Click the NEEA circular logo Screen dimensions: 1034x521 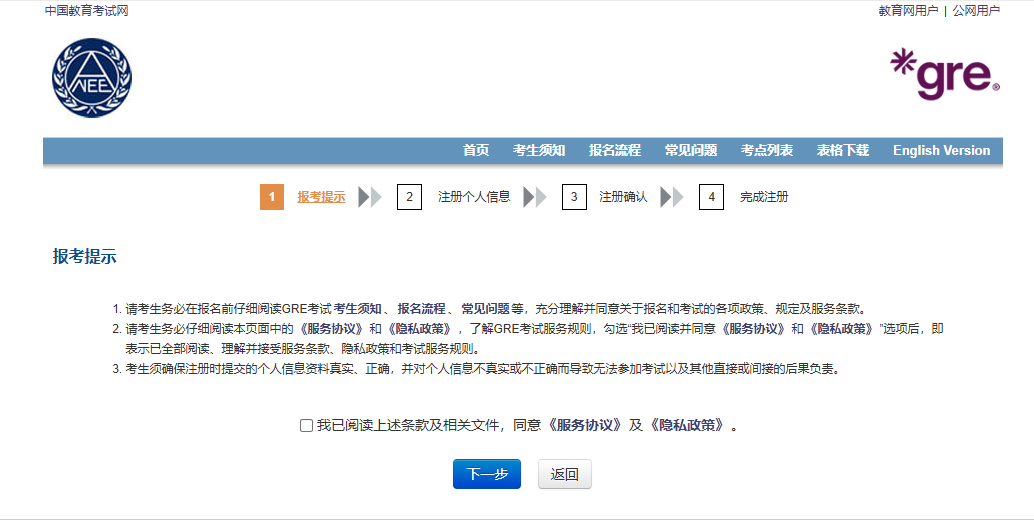pyautogui.click(x=92, y=78)
